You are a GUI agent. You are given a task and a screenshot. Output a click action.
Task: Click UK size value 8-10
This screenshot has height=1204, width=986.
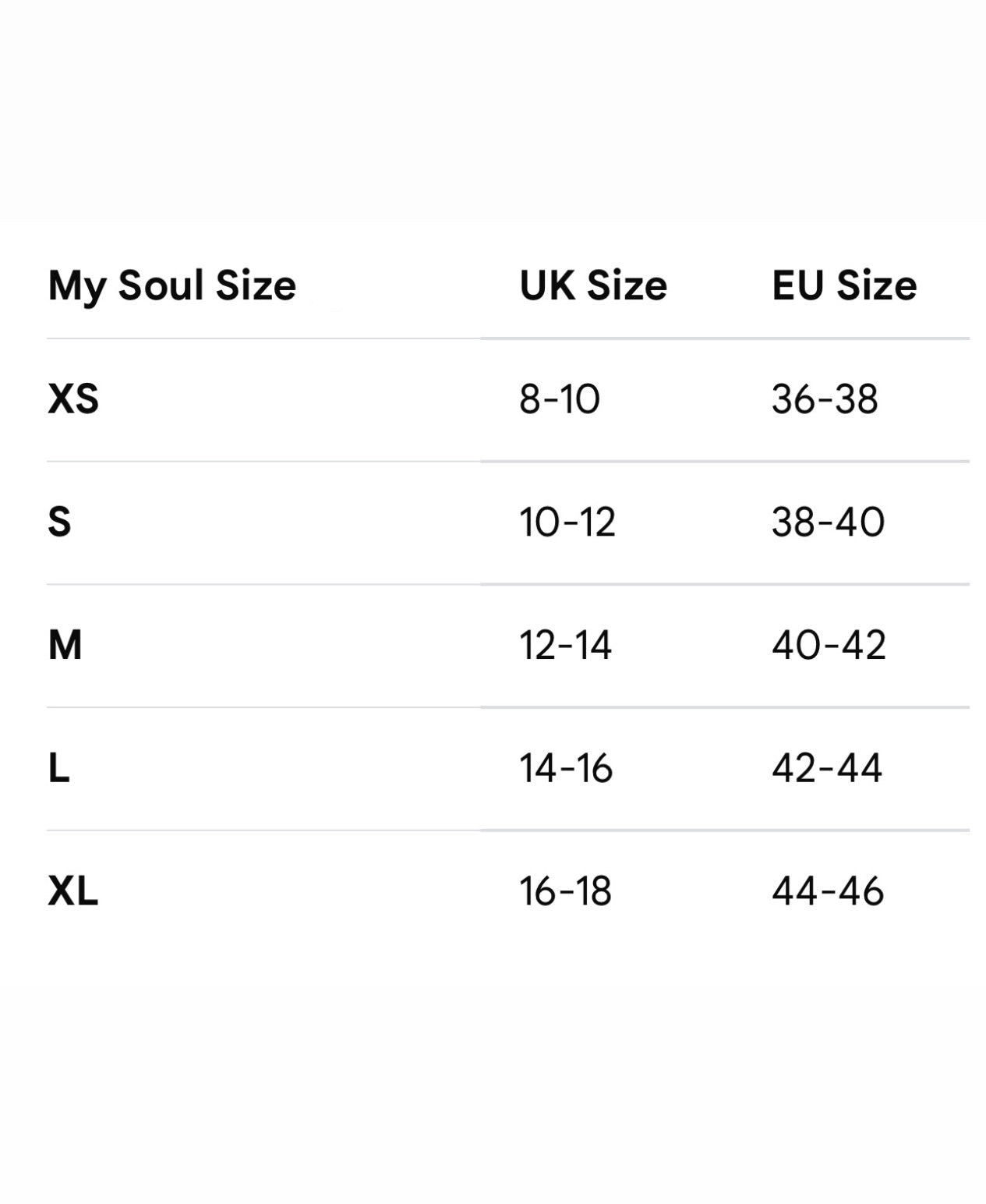pos(560,399)
